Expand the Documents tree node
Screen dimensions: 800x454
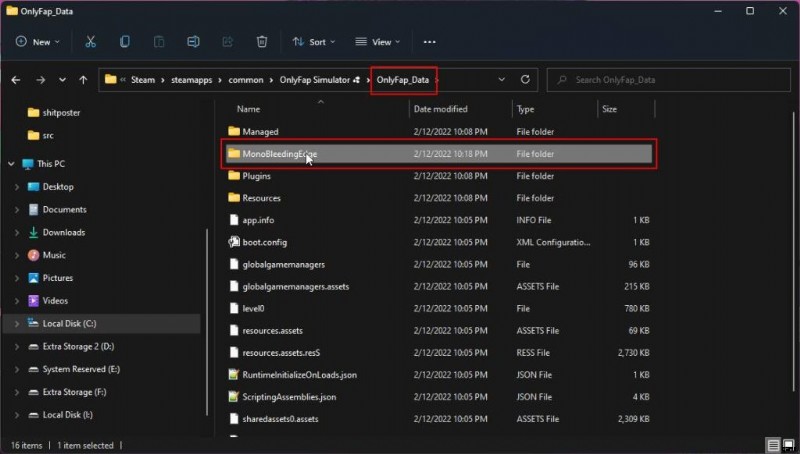pyautogui.click(x=17, y=210)
